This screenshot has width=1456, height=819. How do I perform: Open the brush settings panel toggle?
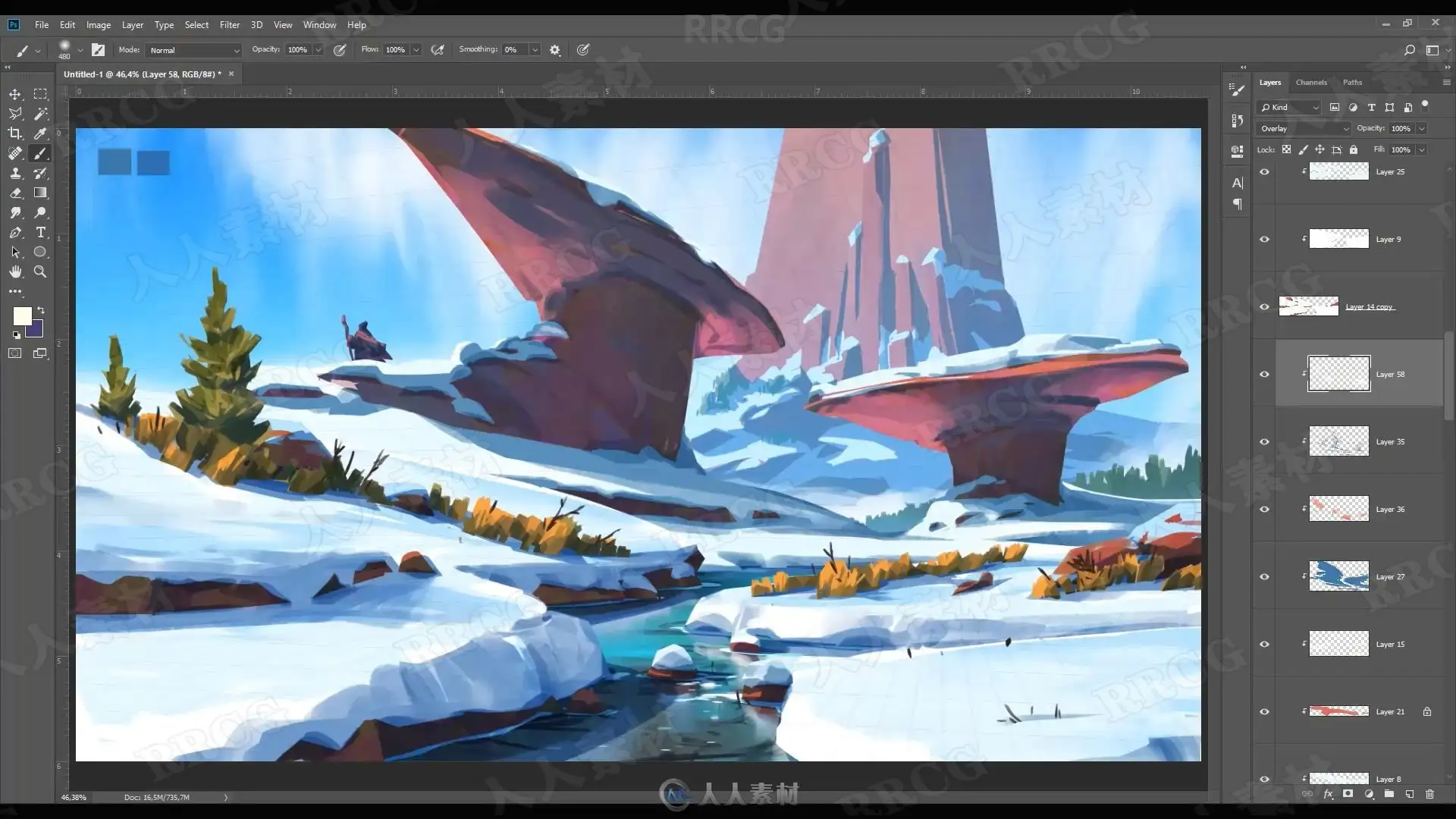[99, 50]
